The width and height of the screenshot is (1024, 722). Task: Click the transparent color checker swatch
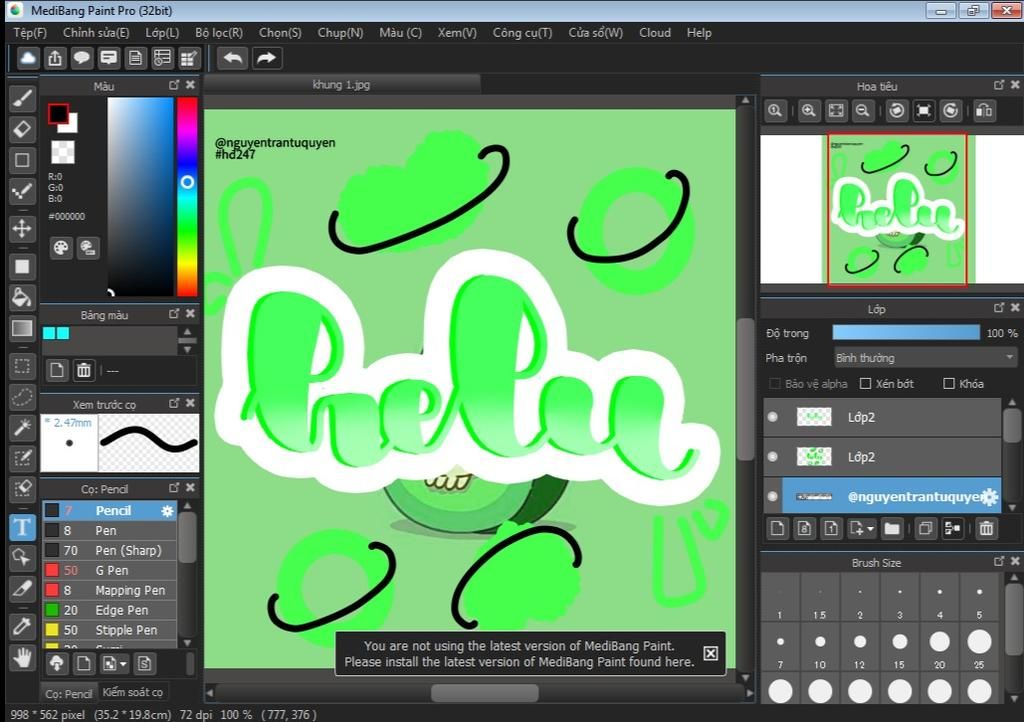pos(63,152)
